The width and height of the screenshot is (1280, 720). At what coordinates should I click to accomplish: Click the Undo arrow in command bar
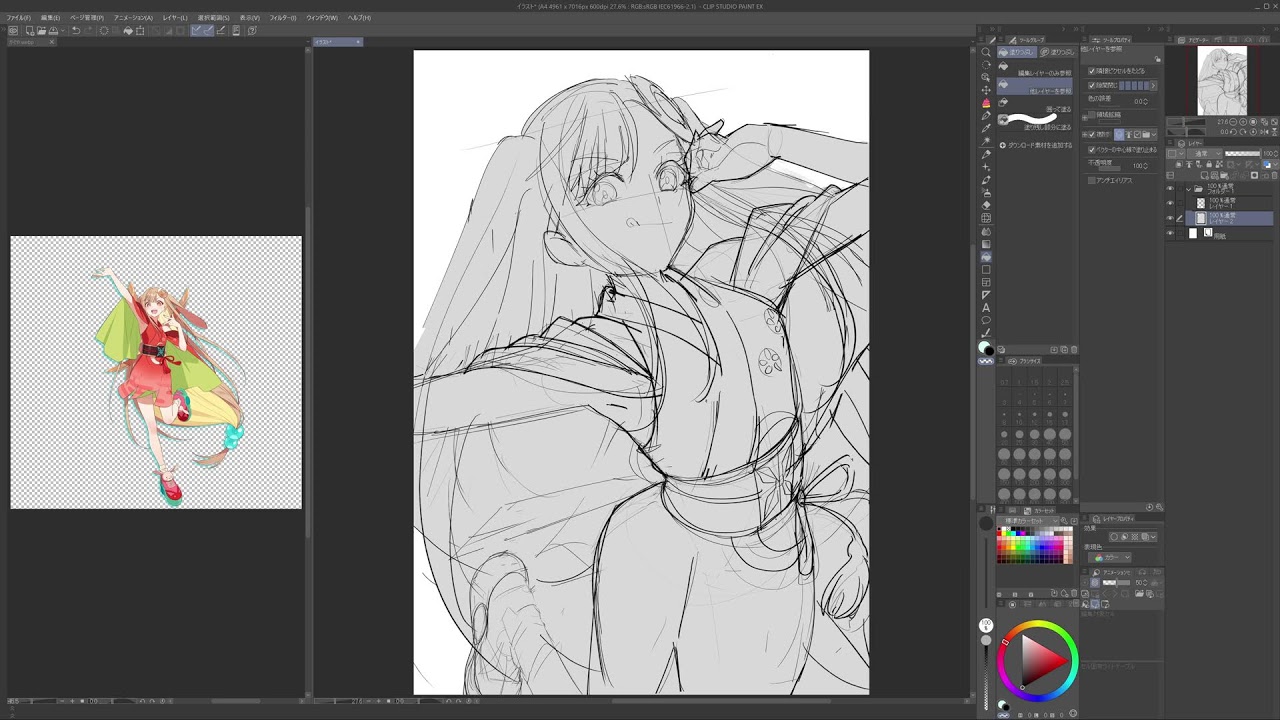(76, 31)
